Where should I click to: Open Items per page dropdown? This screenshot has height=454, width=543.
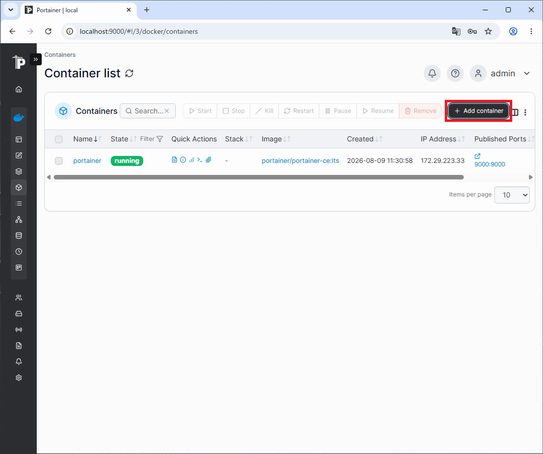(512, 195)
